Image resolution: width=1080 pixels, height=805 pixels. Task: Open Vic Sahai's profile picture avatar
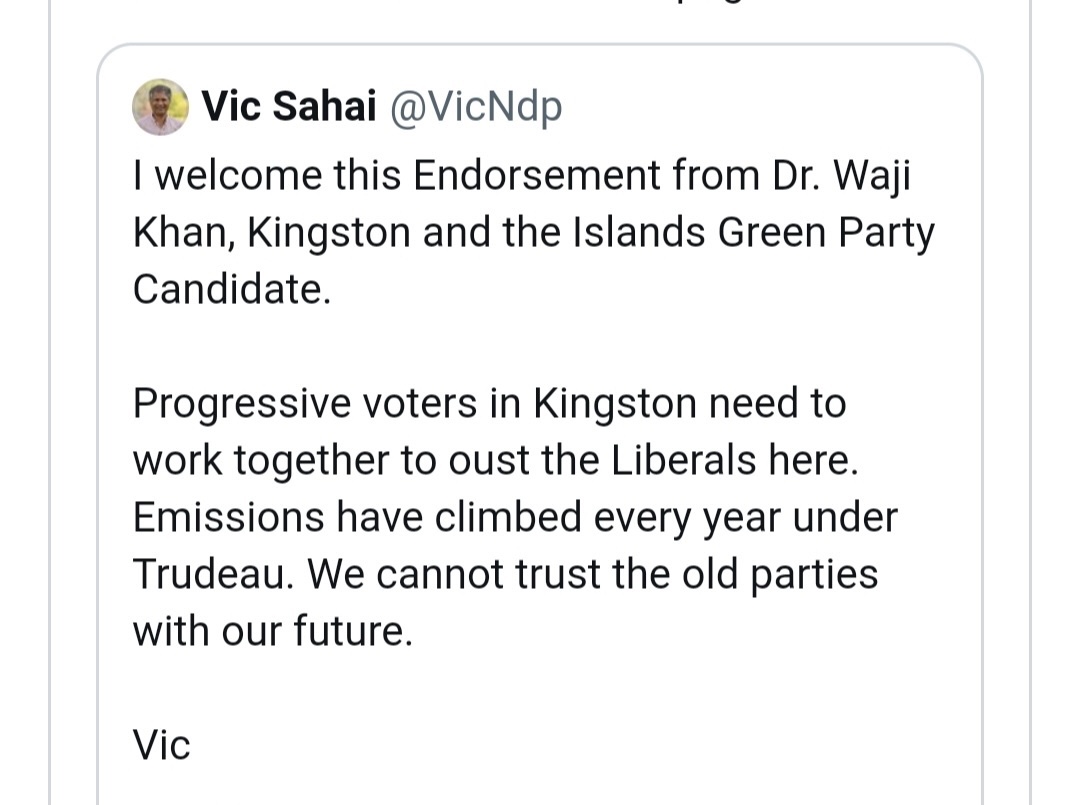pyautogui.click(x=160, y=107)
